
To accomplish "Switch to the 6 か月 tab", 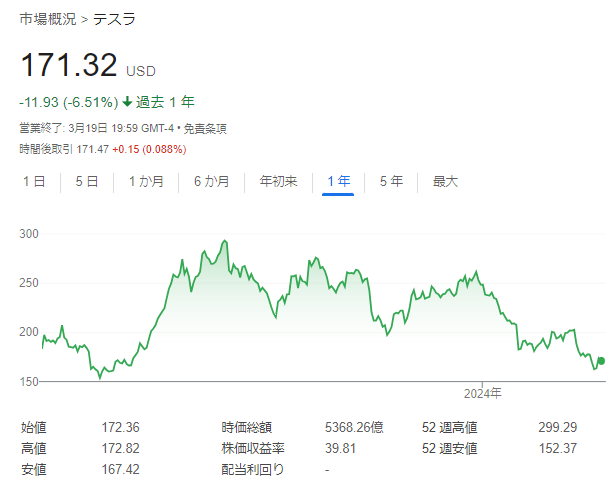I will [212, 181].
